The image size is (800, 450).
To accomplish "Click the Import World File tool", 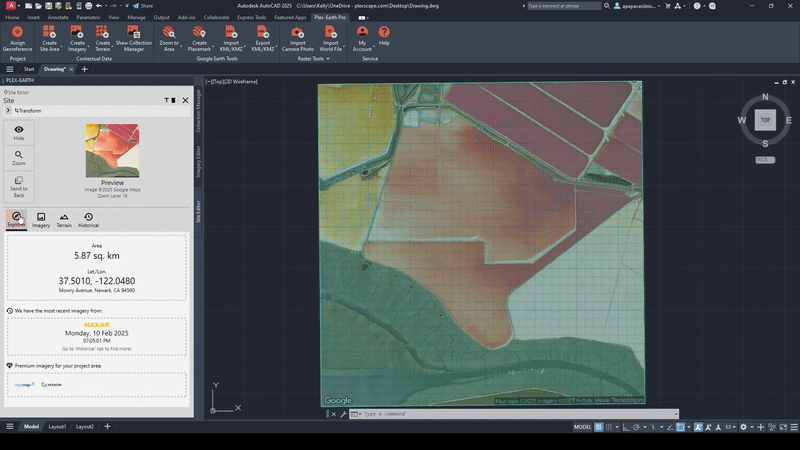I will [x=330, y=39].
